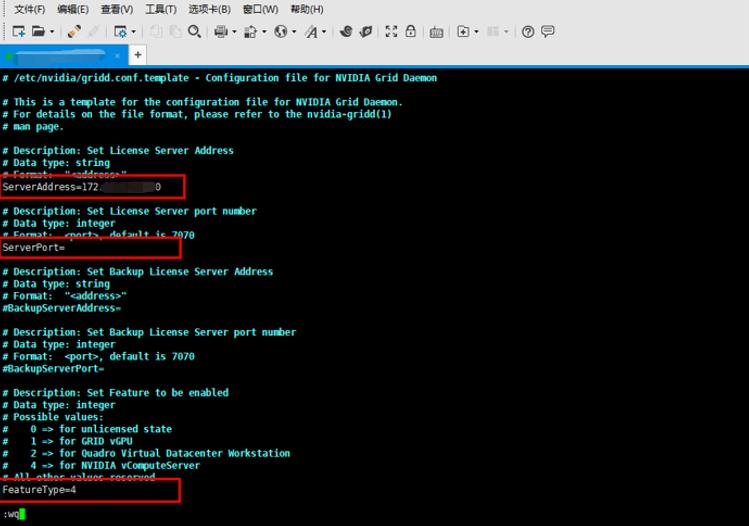Click the font 'A' icon
The width and height of the screenshot is (749, 526).
311,32
